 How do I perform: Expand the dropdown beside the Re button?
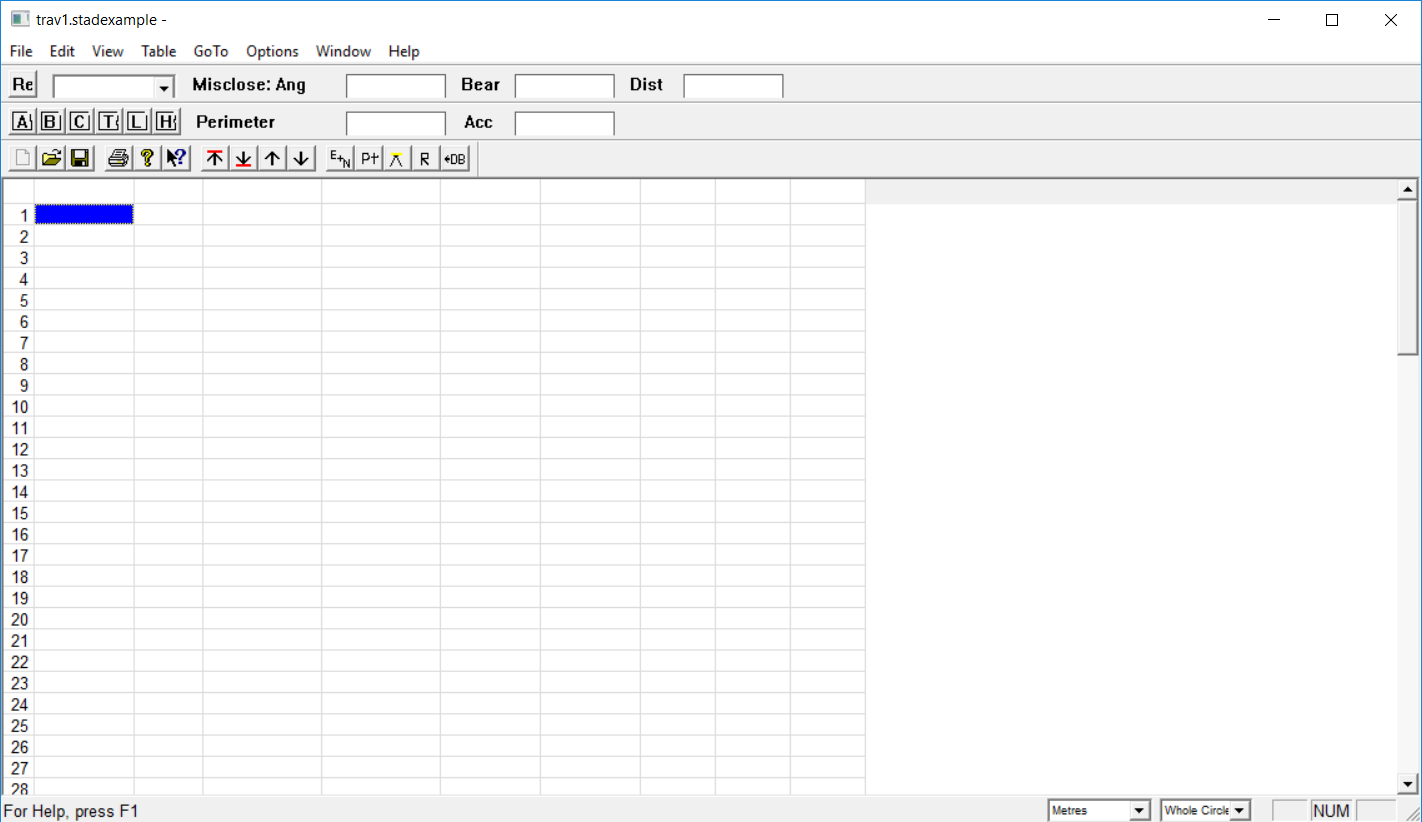[164, 87]
